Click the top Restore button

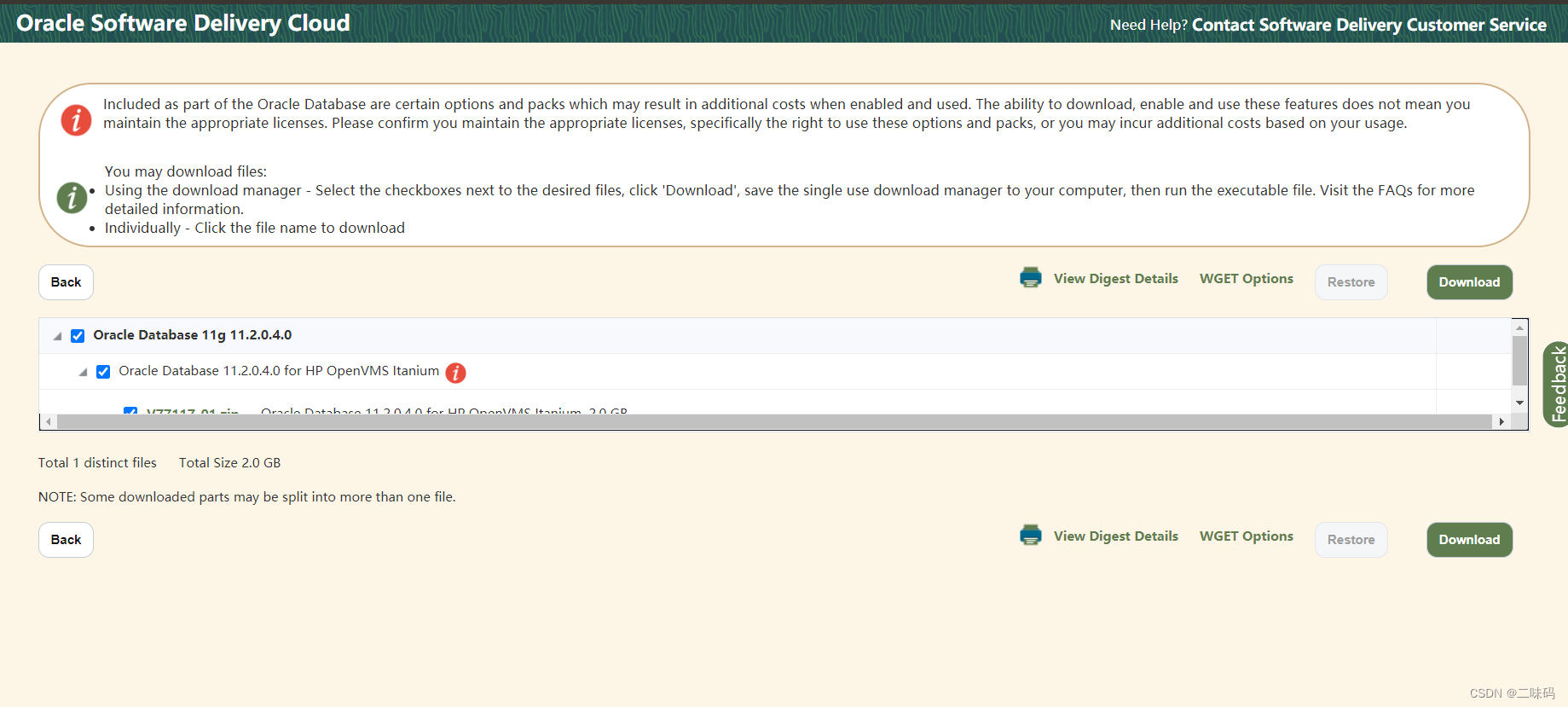pos(1351,282)
